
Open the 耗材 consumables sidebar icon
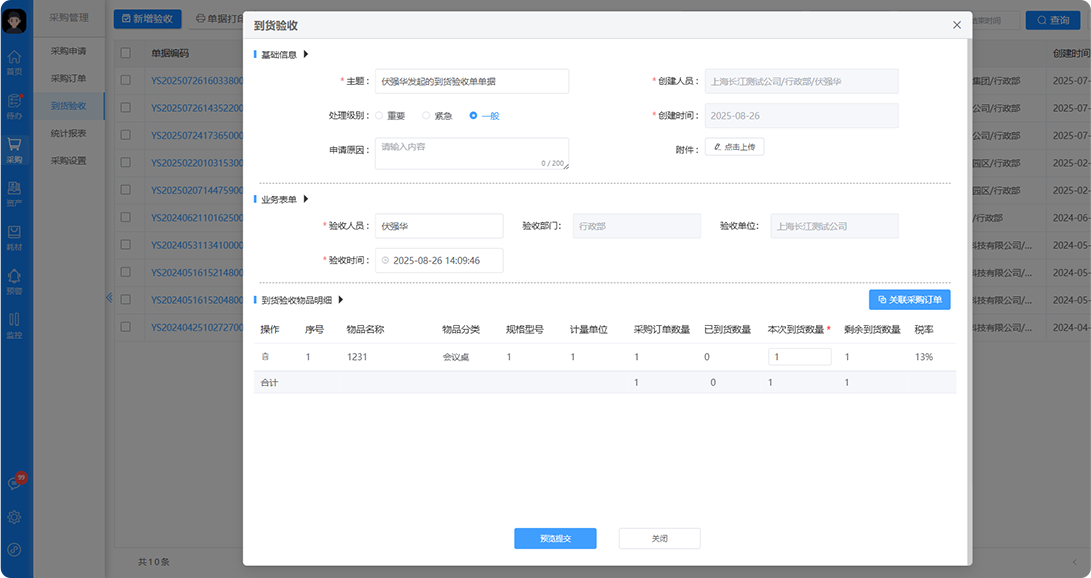pos(15,235)
